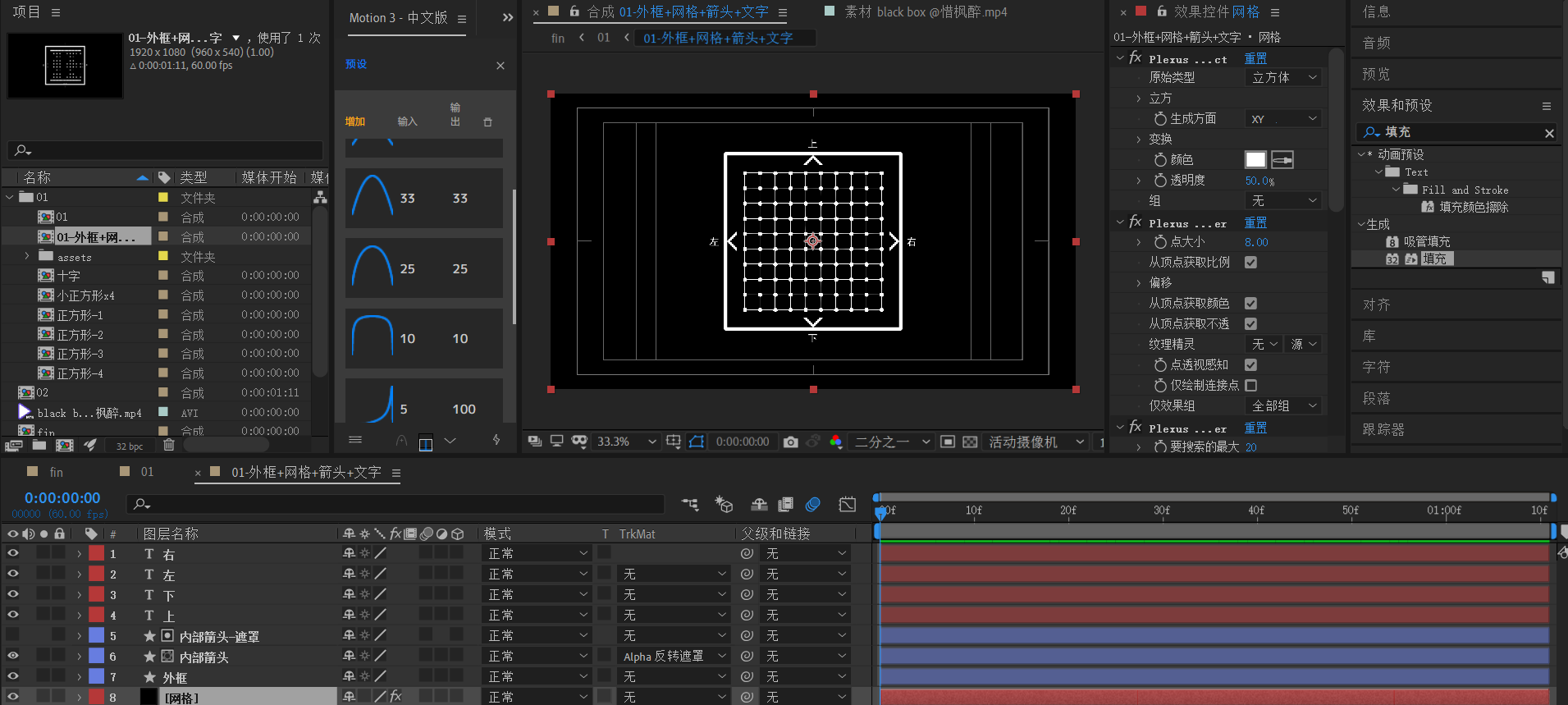Viewport: 1568px width, 705px height.
Task: Click the always preview this view icon
Action: [534, 442]
